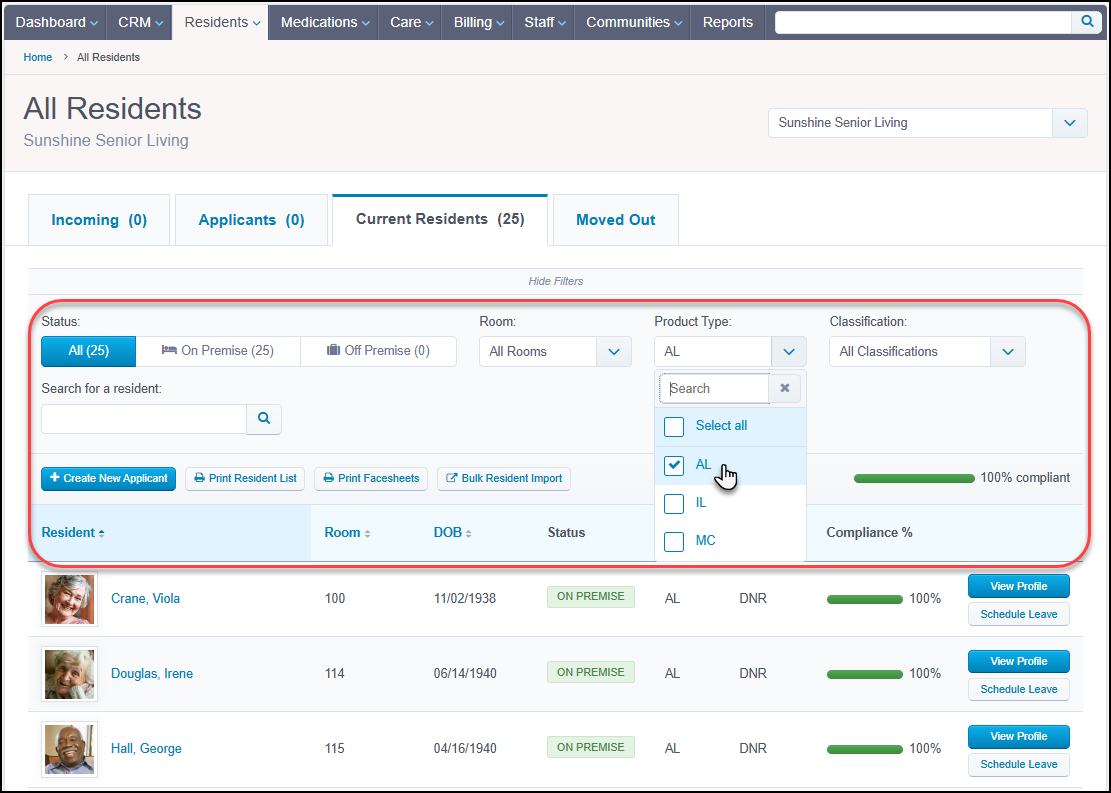Click George Hall's profile photo thumbnail
Screen dimensions: 1111x793
coord(68,748)
